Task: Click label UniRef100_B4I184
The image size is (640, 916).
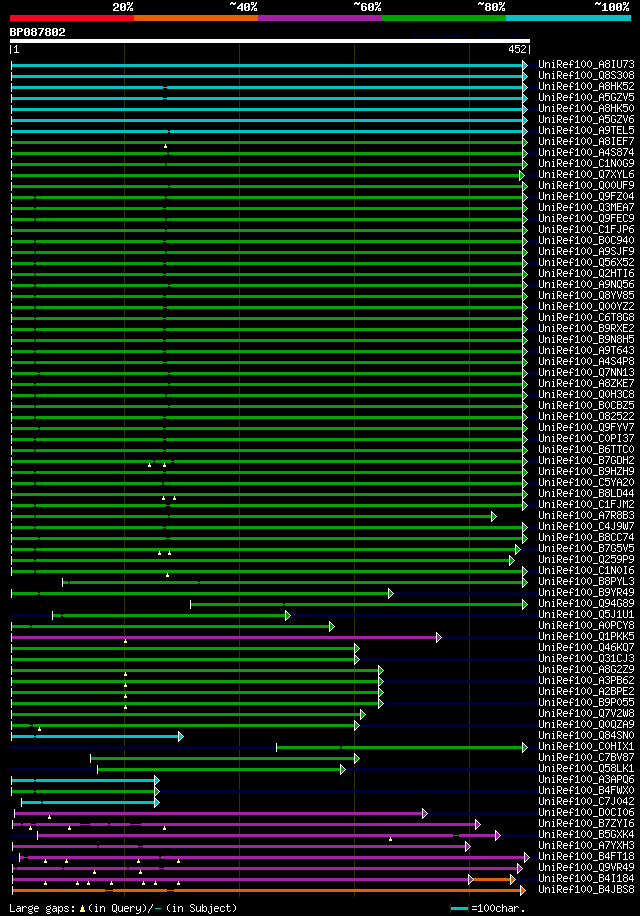Action: pyautogui.click(x=586, y=879)
